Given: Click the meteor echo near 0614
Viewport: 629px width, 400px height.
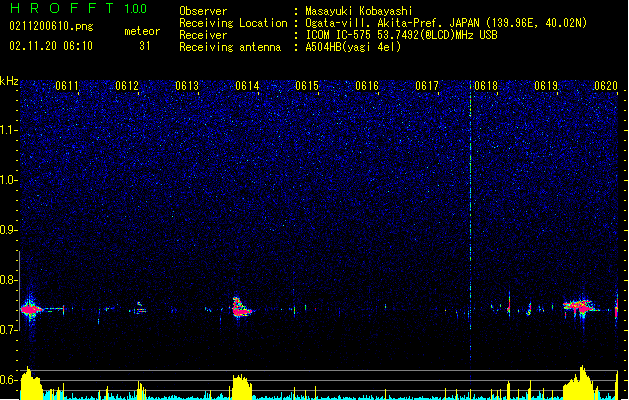Looking at the screenshot, I should 241,308.
